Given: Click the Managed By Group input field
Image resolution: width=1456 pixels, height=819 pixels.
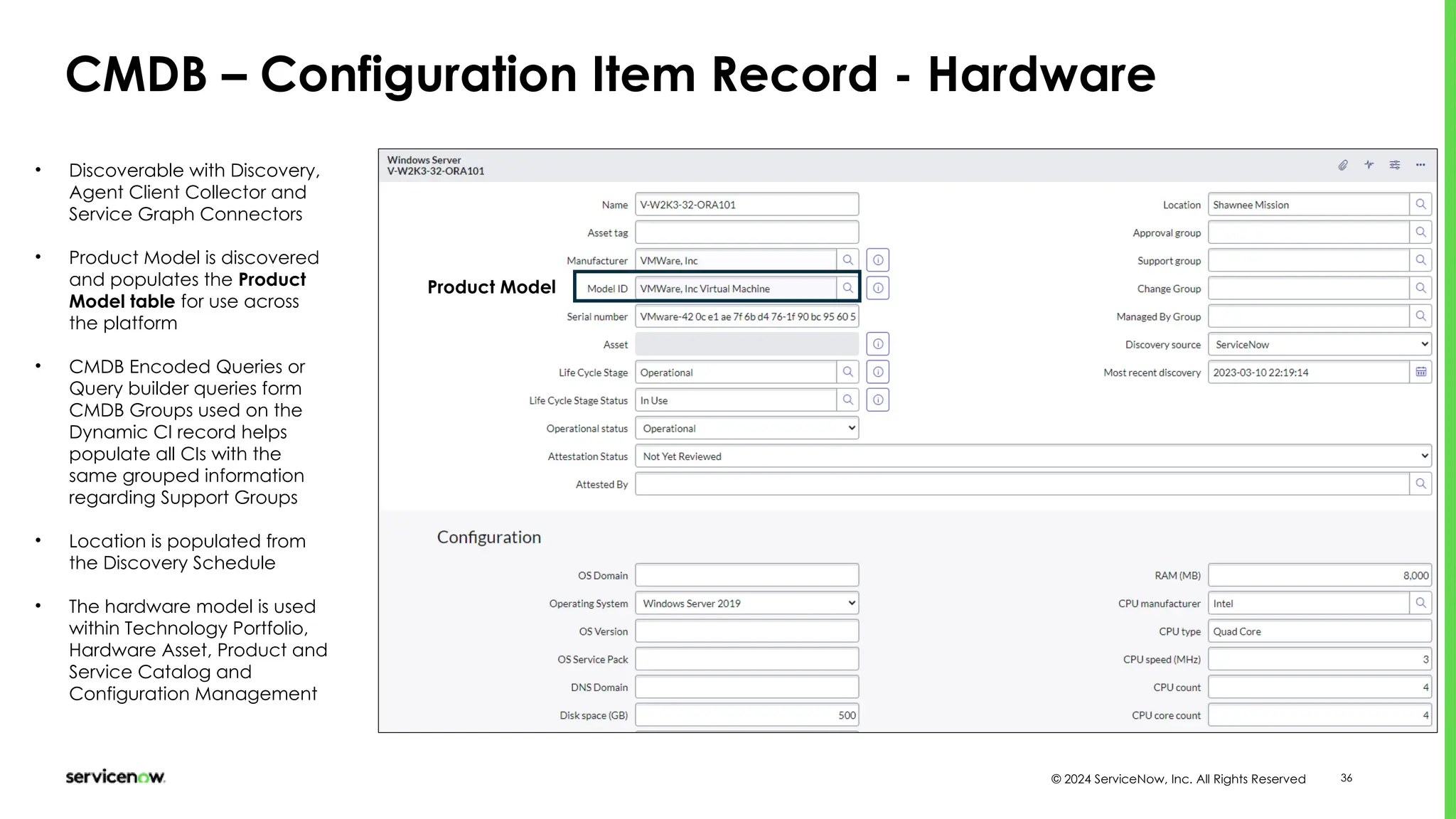Looking at the screenshot, I should click(1309, 316).
